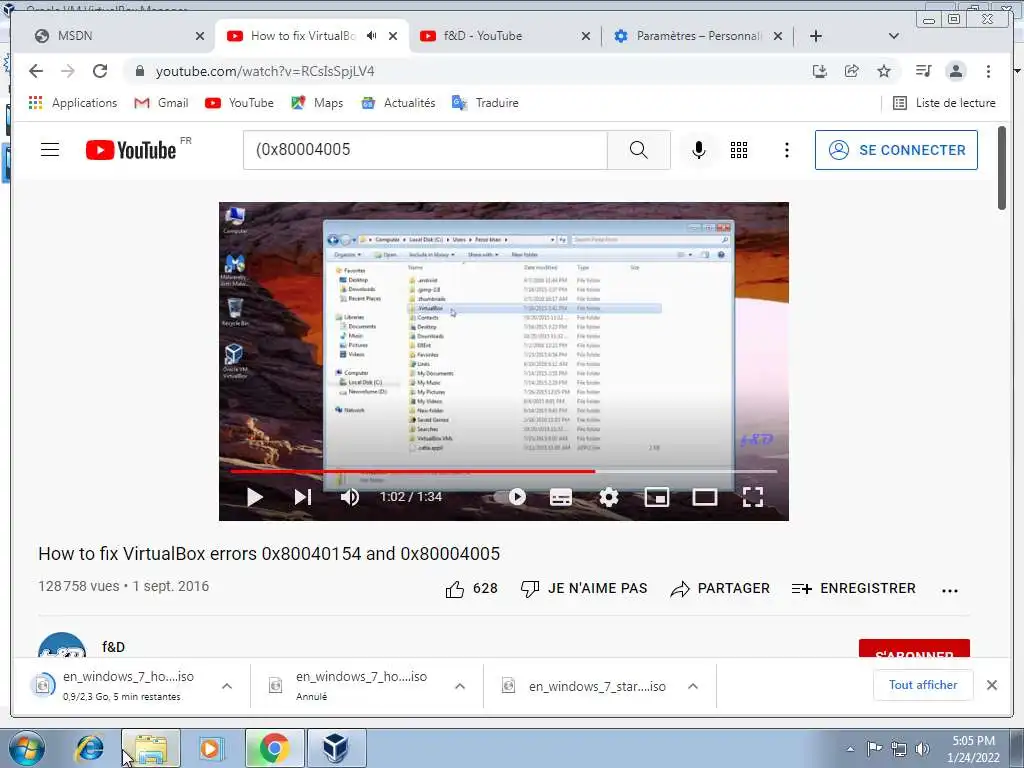Viewport: 1024px width, 768px height.
Task: Click PARTAGER to share the video
Action: tap(720, 589)
